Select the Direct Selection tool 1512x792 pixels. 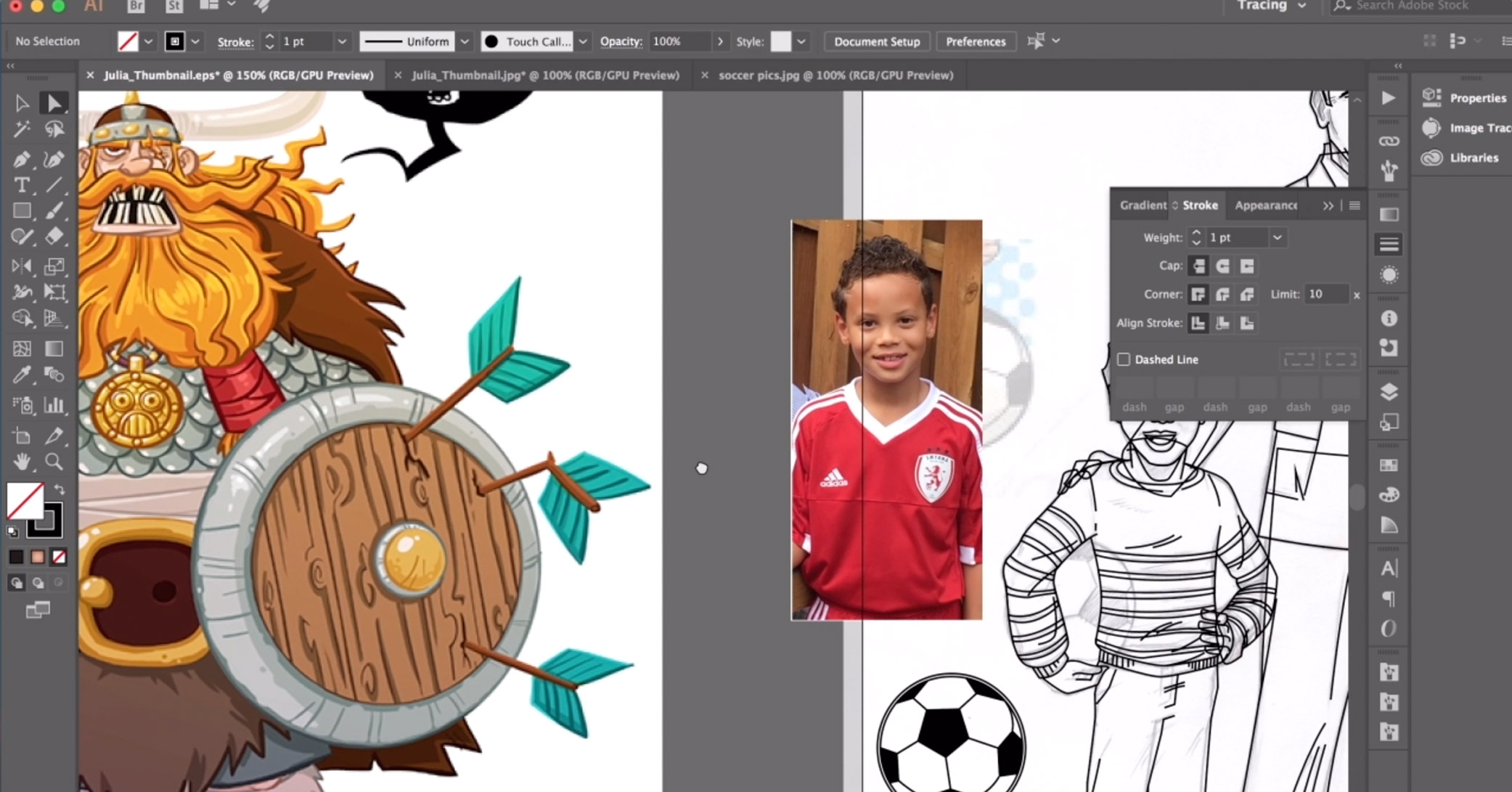point(54,103)
